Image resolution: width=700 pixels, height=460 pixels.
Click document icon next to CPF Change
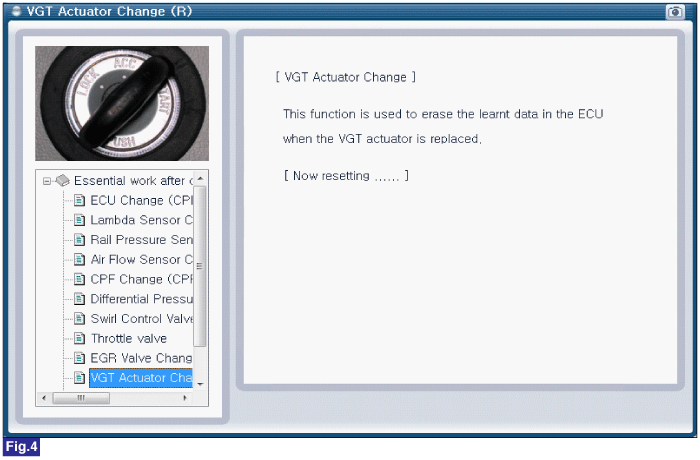coord(79,279)
